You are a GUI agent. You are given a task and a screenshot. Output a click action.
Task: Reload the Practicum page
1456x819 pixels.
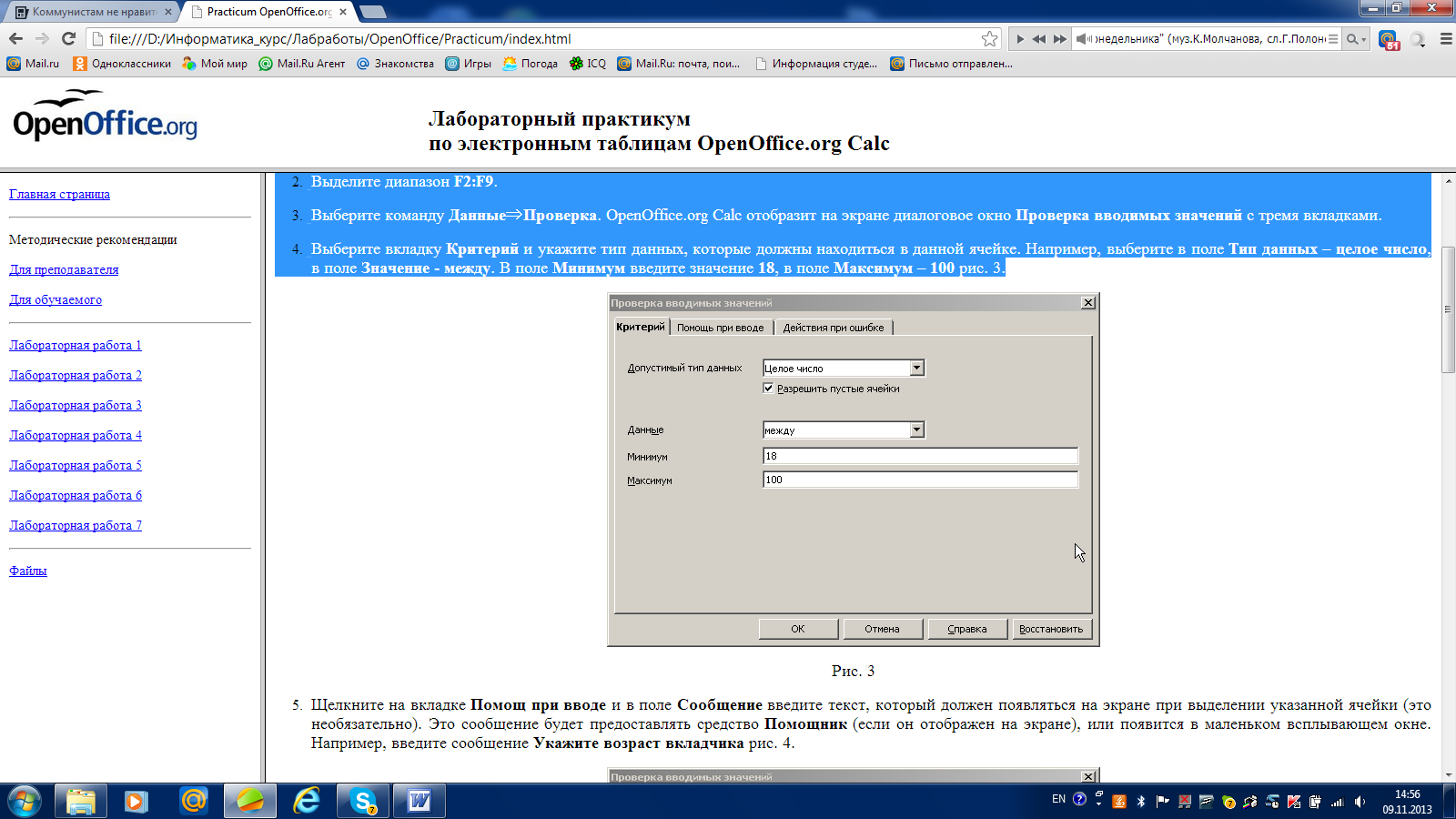pyautogui.click(x=68, y=38)
